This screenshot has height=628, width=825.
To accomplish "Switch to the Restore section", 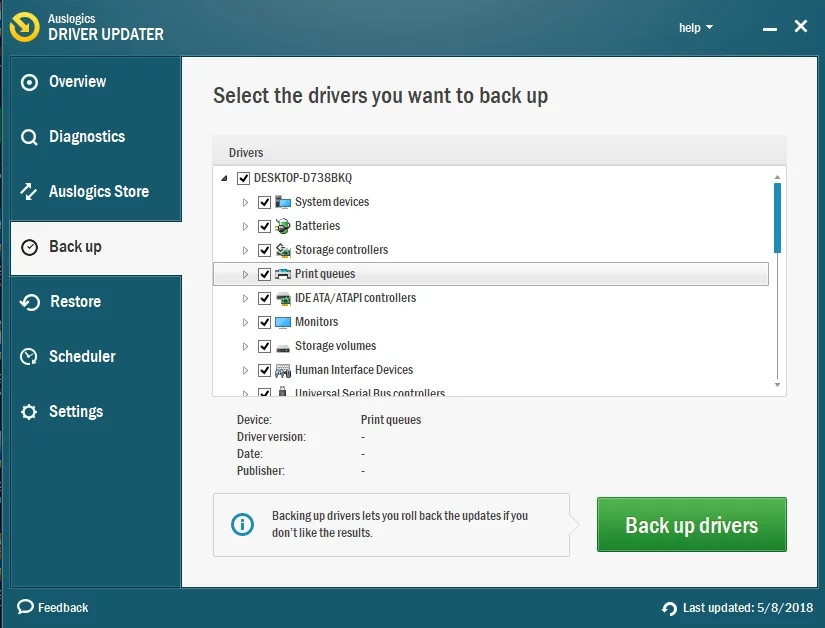I will pyautogui.click(x=96, y=301).
